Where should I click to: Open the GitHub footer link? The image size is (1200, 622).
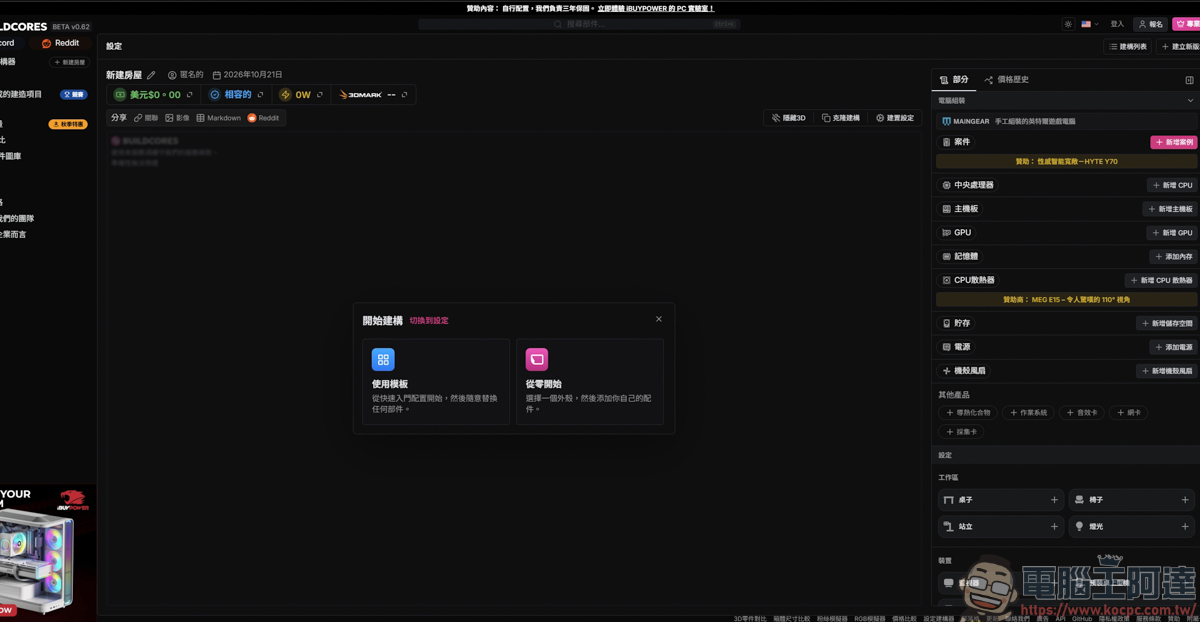(1082, 619)
